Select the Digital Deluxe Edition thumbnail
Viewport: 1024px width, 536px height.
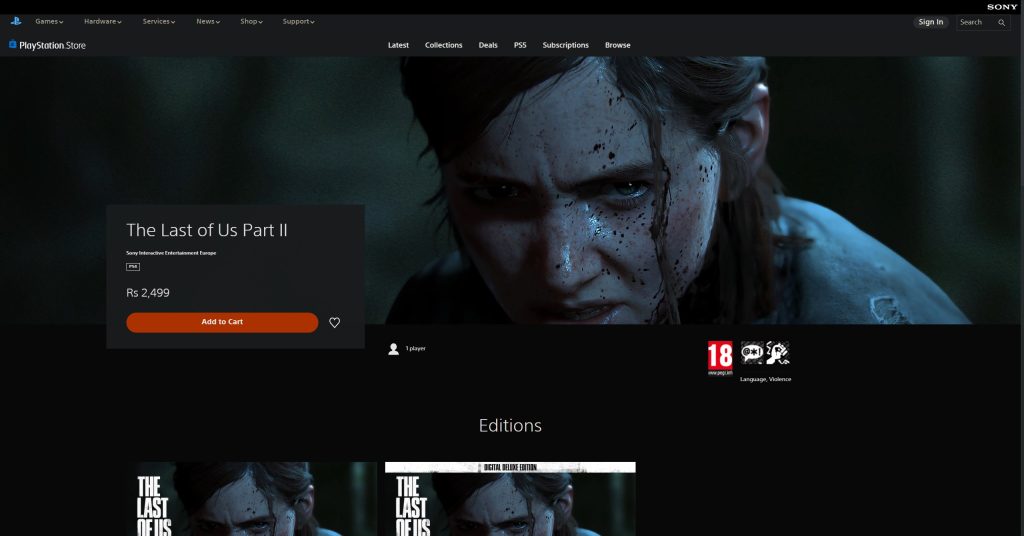[x=510, y=499]
